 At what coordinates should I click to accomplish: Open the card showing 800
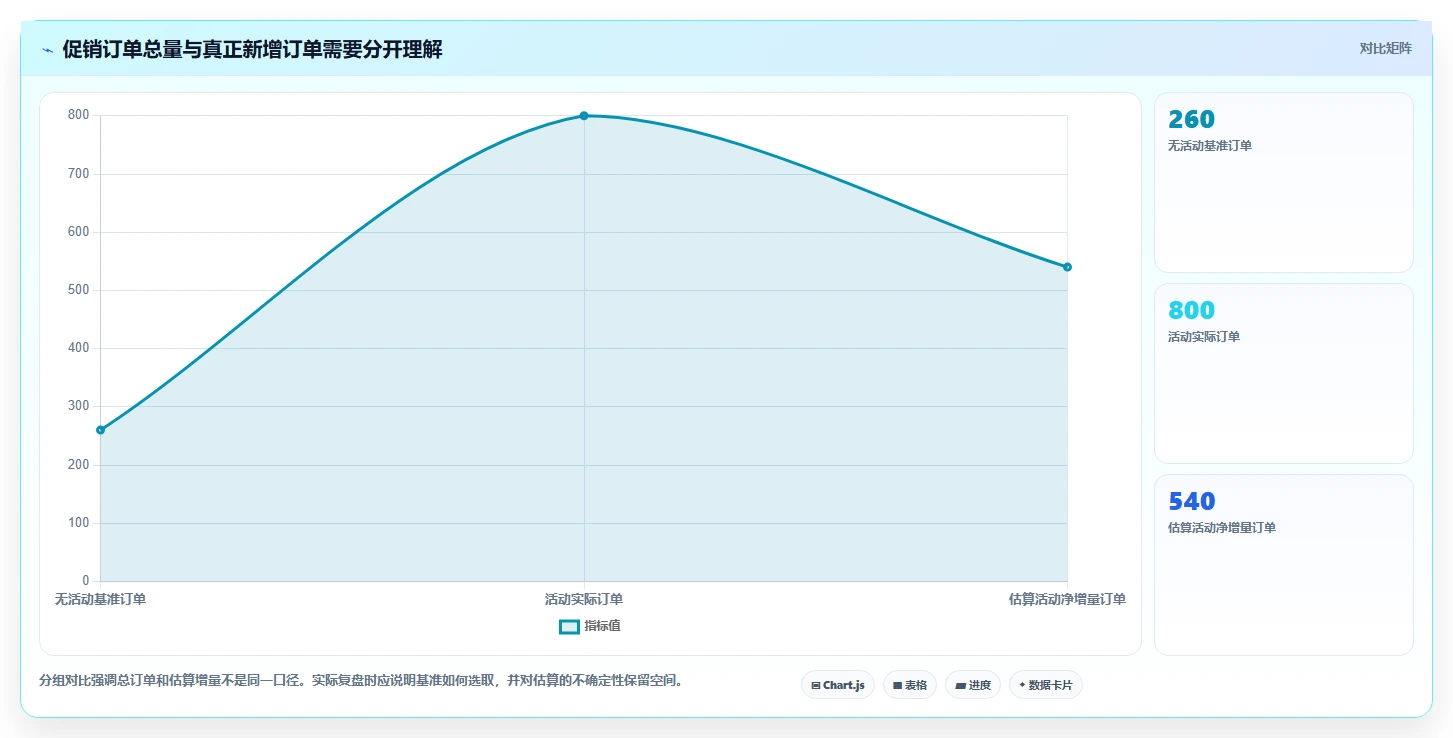point(1284,373)
